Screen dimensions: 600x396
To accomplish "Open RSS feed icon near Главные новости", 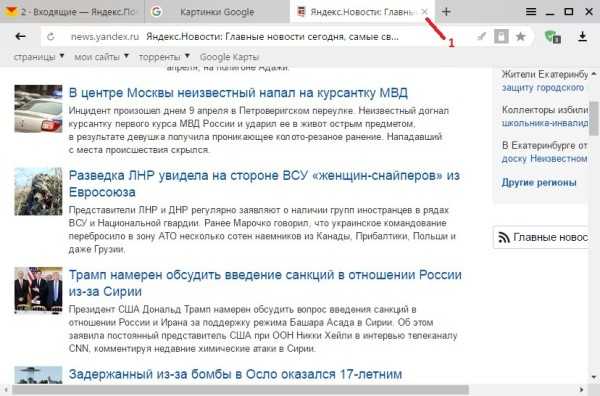I will (x=504, y=238).
